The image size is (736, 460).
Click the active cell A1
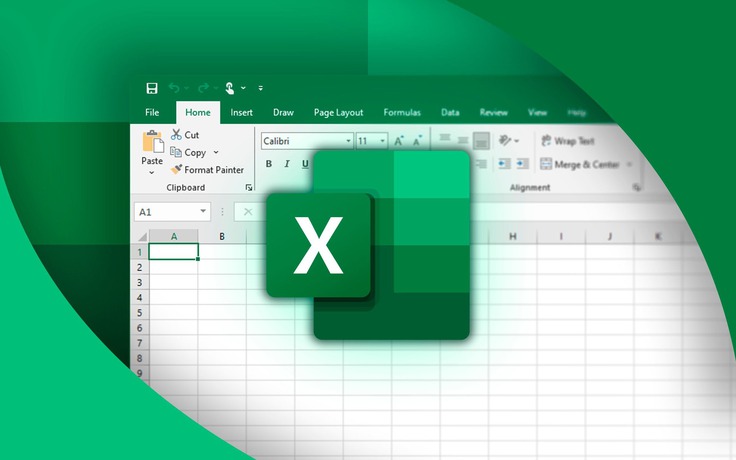(174, 252)
